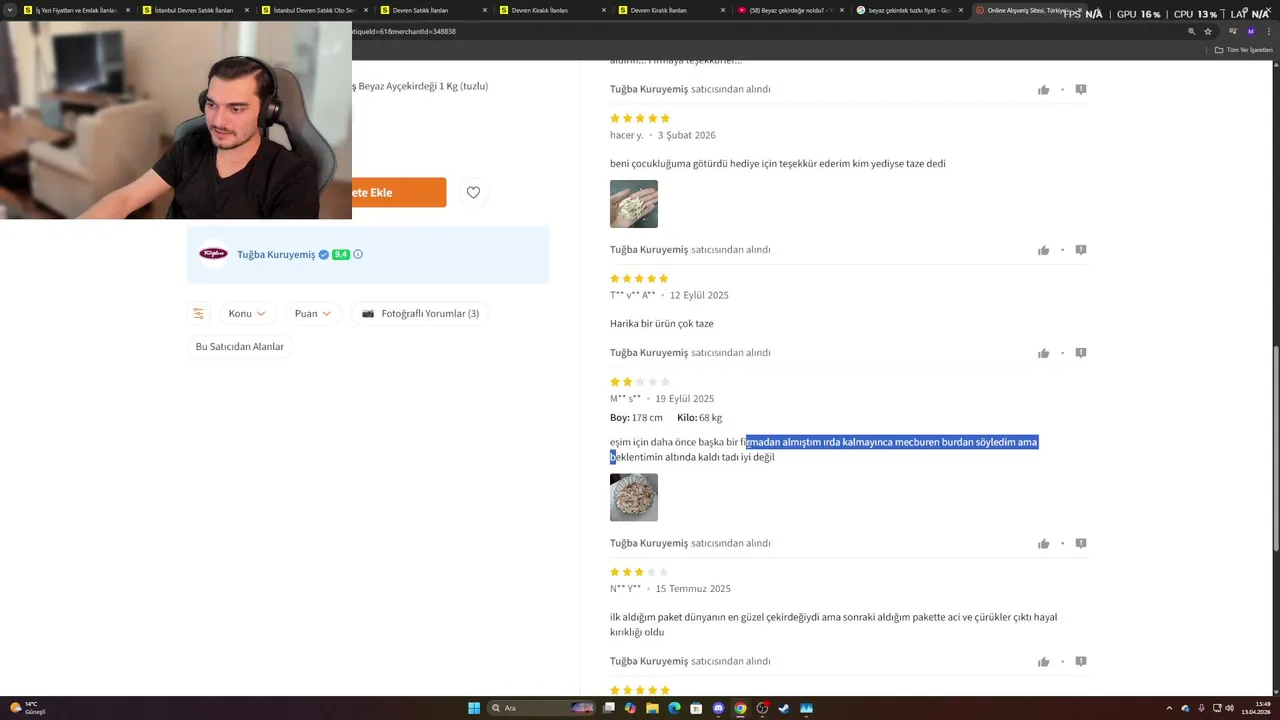The height and width of the screenshot is (720, 1280).
Task: Open hacer y. review photo thumbnail
Action: (x=634, y=204)
